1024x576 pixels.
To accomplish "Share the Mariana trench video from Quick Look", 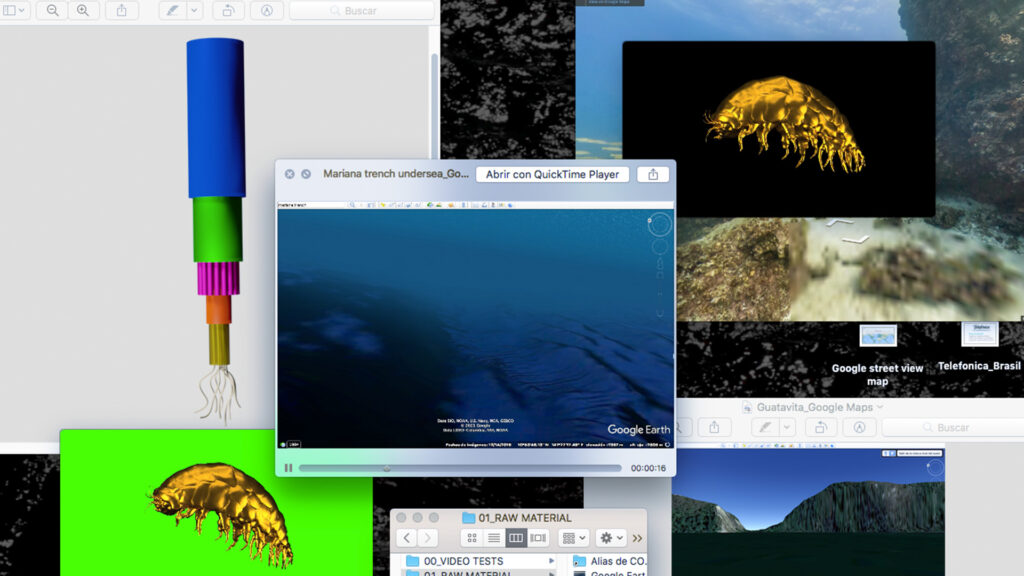I will coord(652,174).
